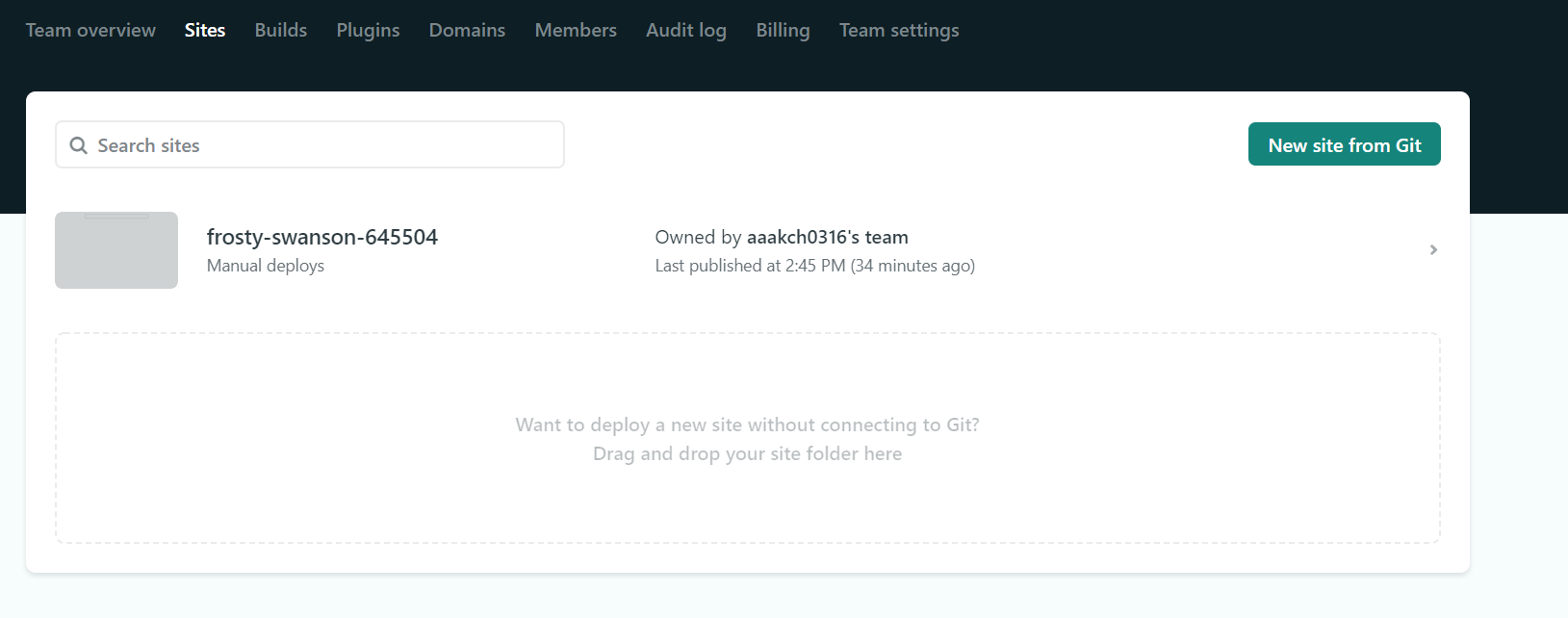Click owner text aaakch0316's team

tap(828, 237)
